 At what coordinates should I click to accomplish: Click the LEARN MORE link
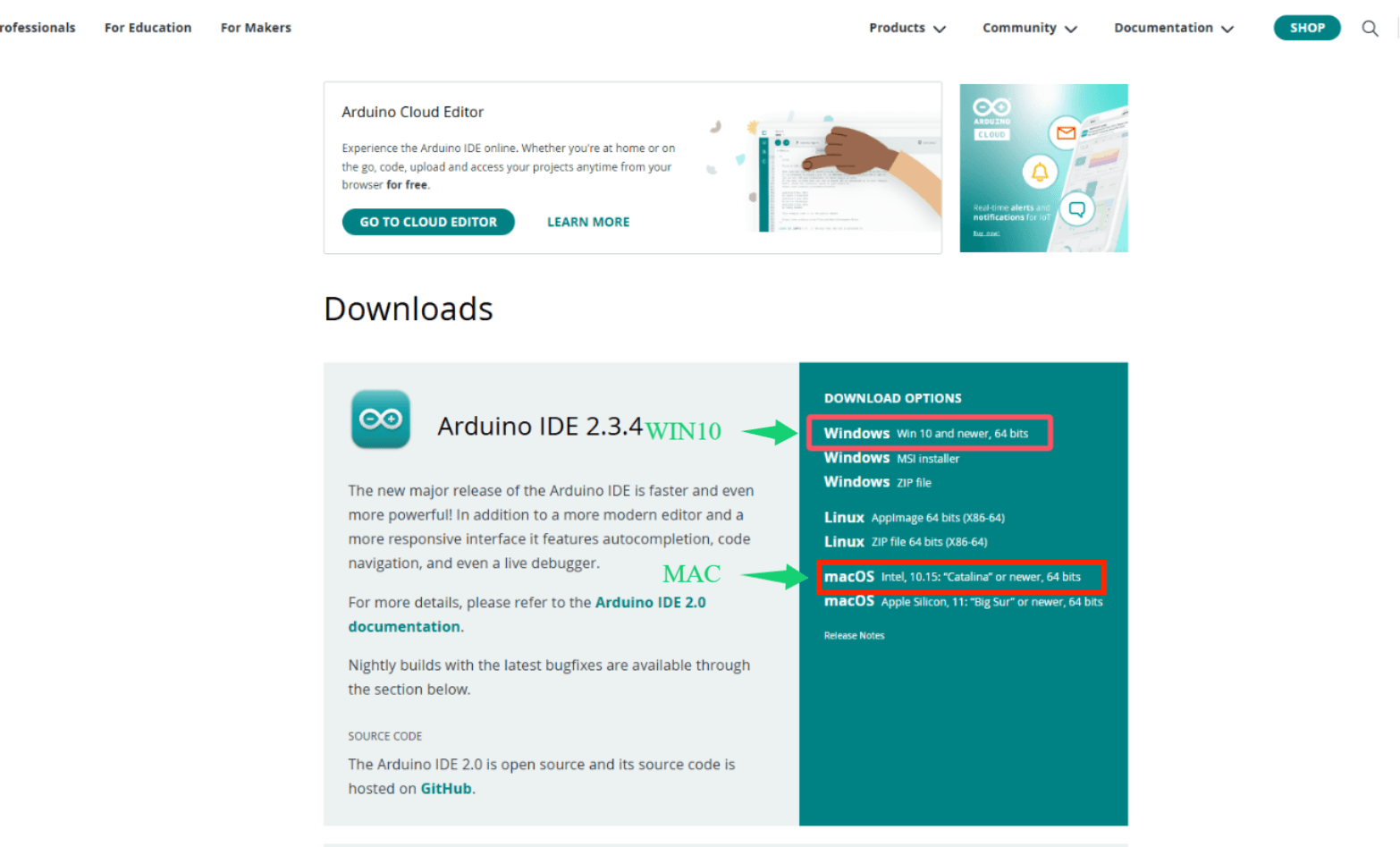(588, 222)
